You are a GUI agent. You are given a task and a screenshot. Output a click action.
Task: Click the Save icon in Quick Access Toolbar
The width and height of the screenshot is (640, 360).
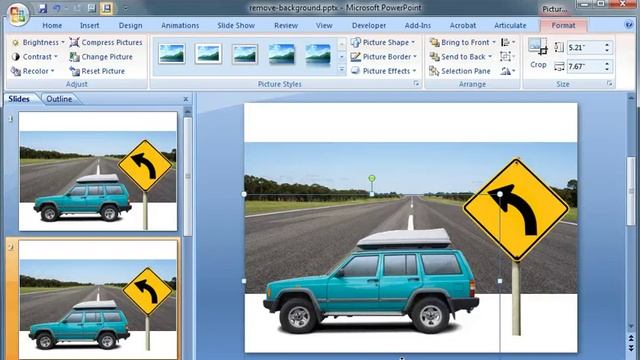pyautogui.click(x=43, y=8)
